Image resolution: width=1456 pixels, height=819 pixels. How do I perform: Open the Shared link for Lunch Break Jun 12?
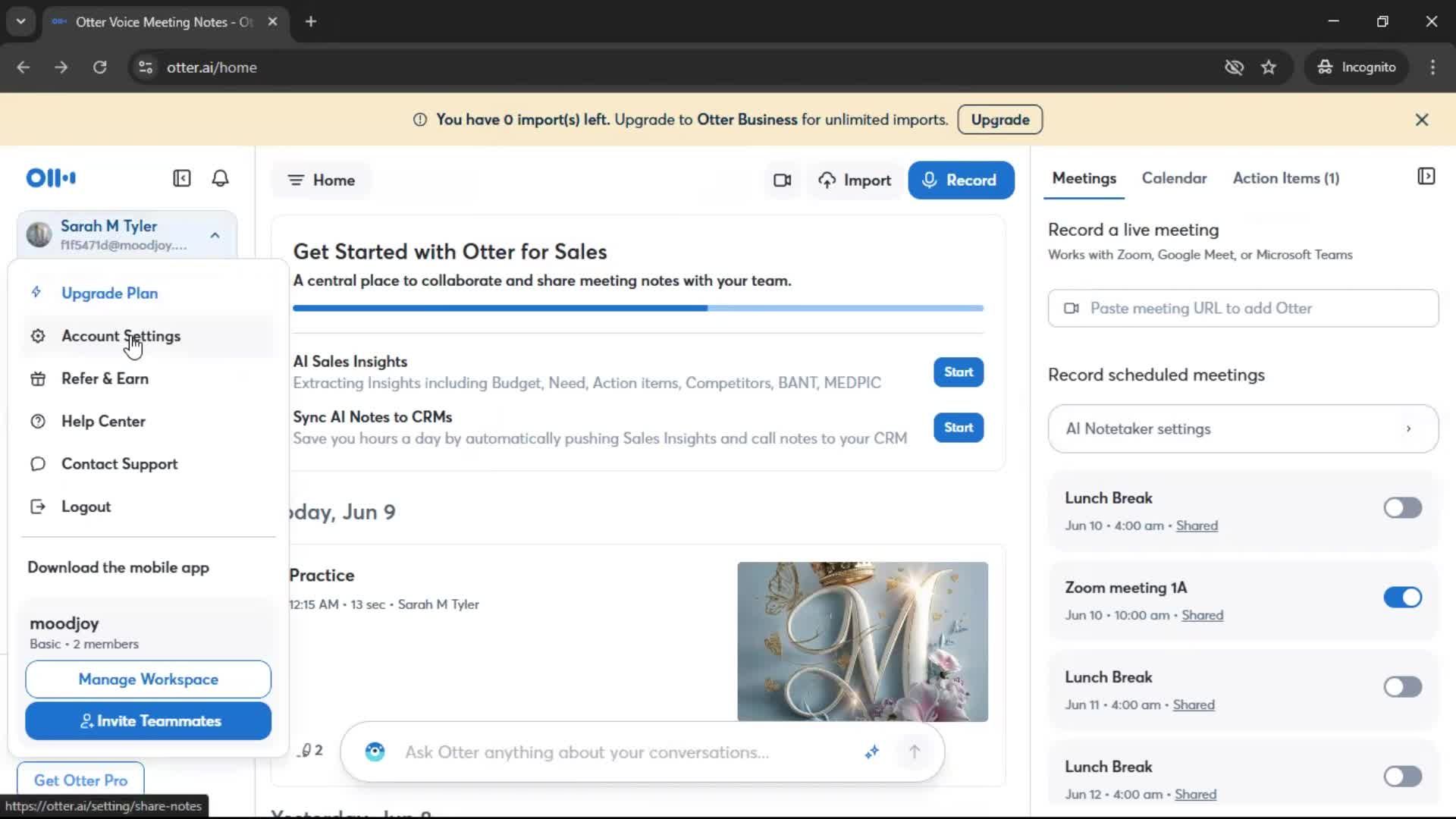1195,794
